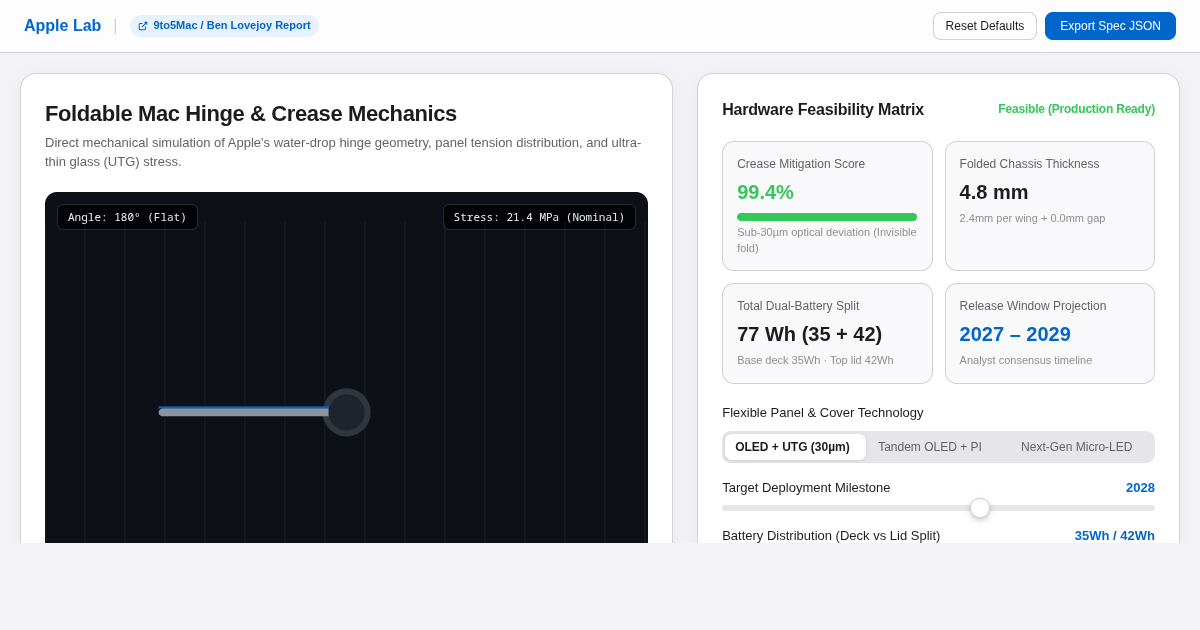
Task: Click the Base deck 35Wh · Top lid 42Wh caption
Action: (x=815, y=360)
